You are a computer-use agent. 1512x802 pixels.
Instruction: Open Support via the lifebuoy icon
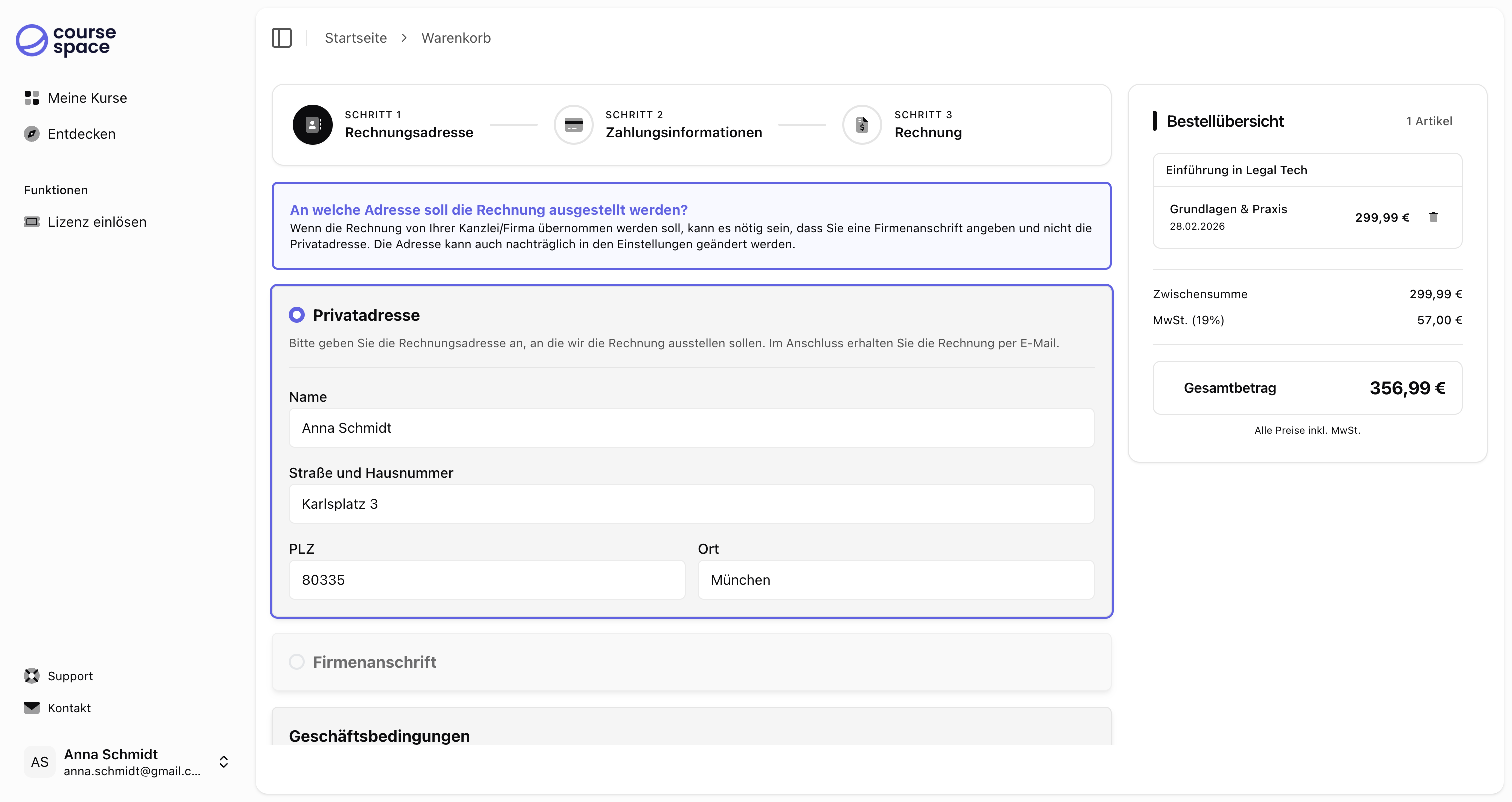(x=31, y=676)
